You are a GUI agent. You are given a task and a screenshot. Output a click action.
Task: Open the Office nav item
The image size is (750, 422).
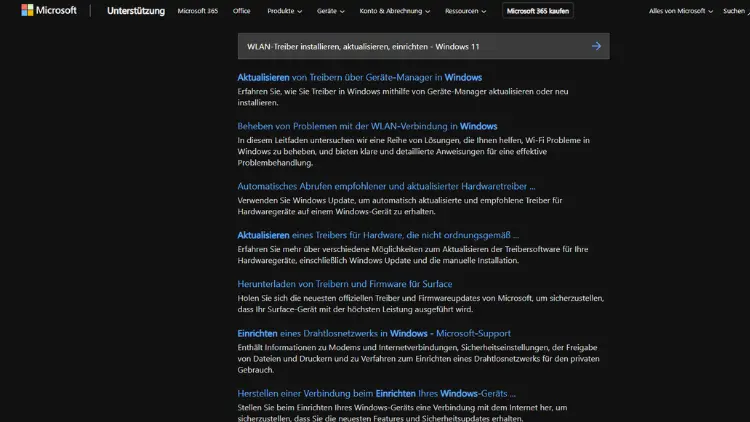click(242, 11)
